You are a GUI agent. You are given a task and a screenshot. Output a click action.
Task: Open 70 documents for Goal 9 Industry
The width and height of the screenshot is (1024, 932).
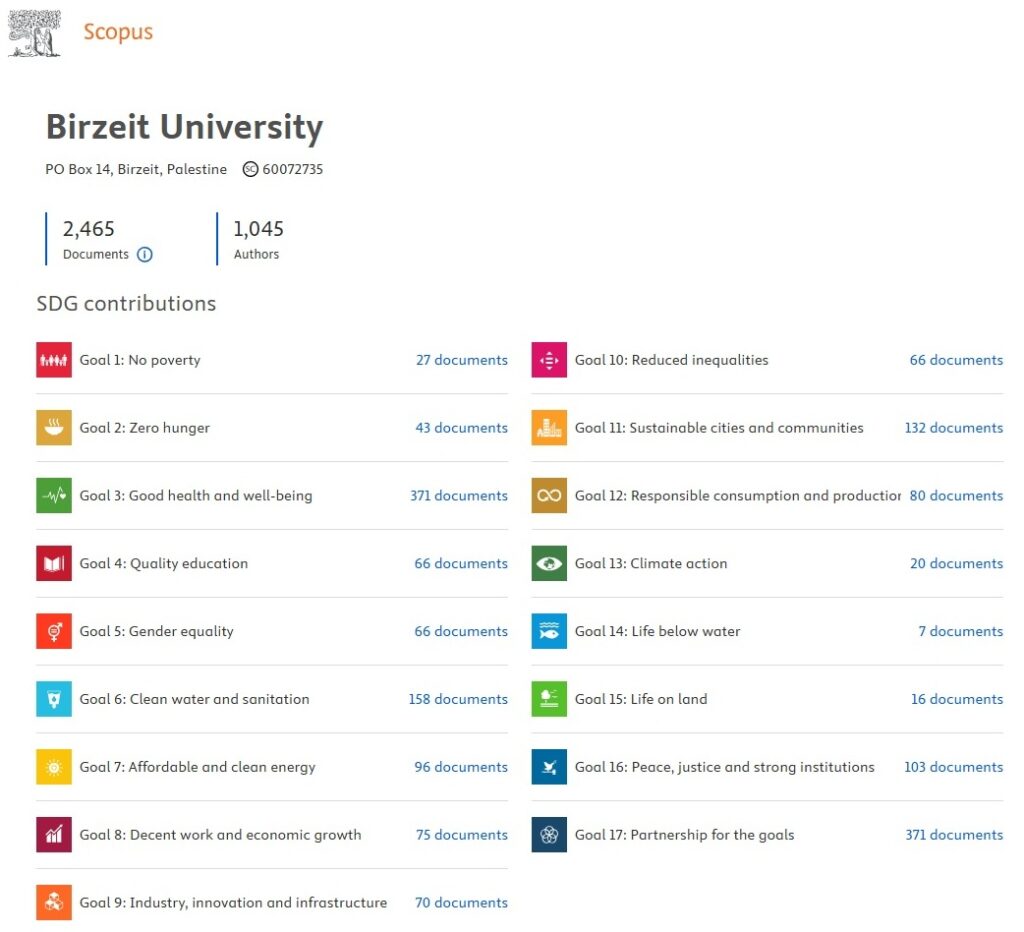[x=461, y=903]
